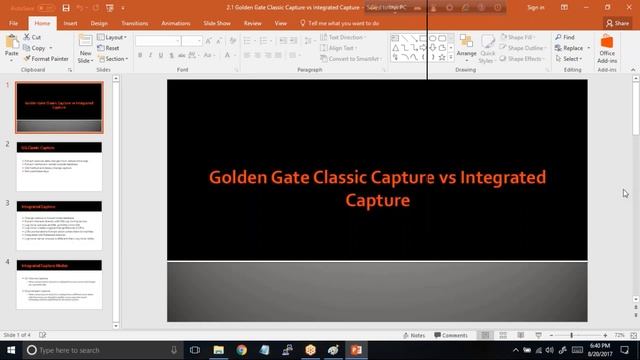The height and width of the screenshot is (360, 640).
Task: Fit slide to current window icon
Action: [633, 335]
